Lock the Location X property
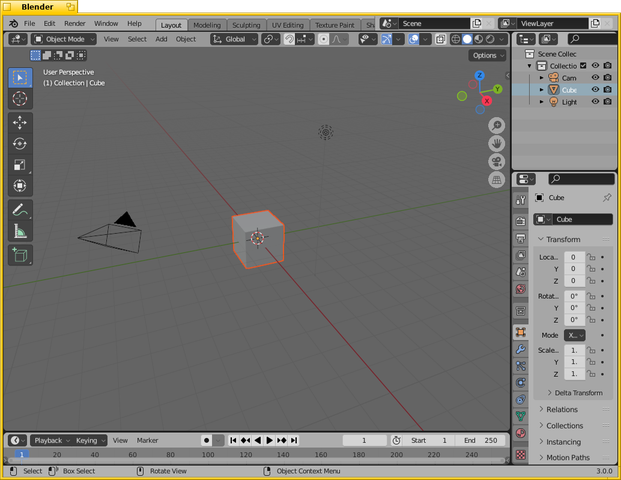621x480 pixels. [x=591, y=257]
